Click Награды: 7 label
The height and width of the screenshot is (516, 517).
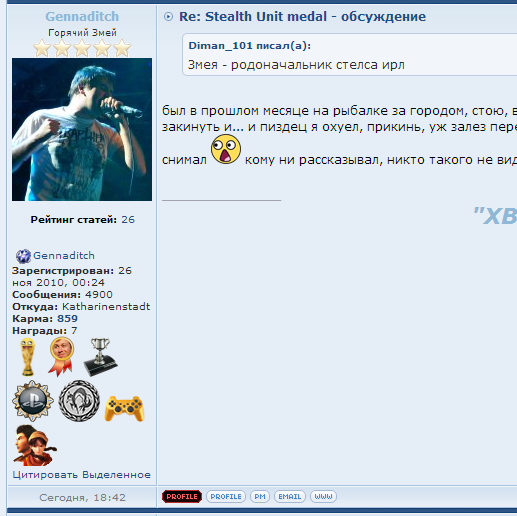coord(45,330)
